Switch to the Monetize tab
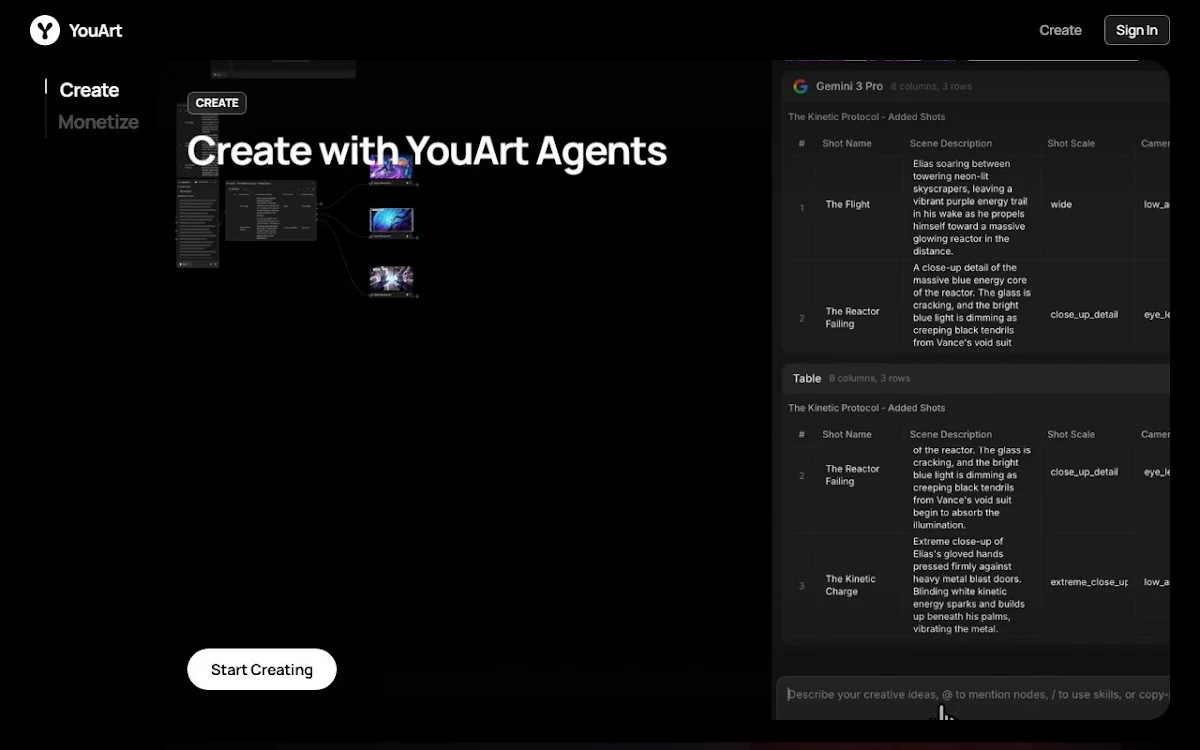This screenshot has width=1200, height=750. point(98,122)
